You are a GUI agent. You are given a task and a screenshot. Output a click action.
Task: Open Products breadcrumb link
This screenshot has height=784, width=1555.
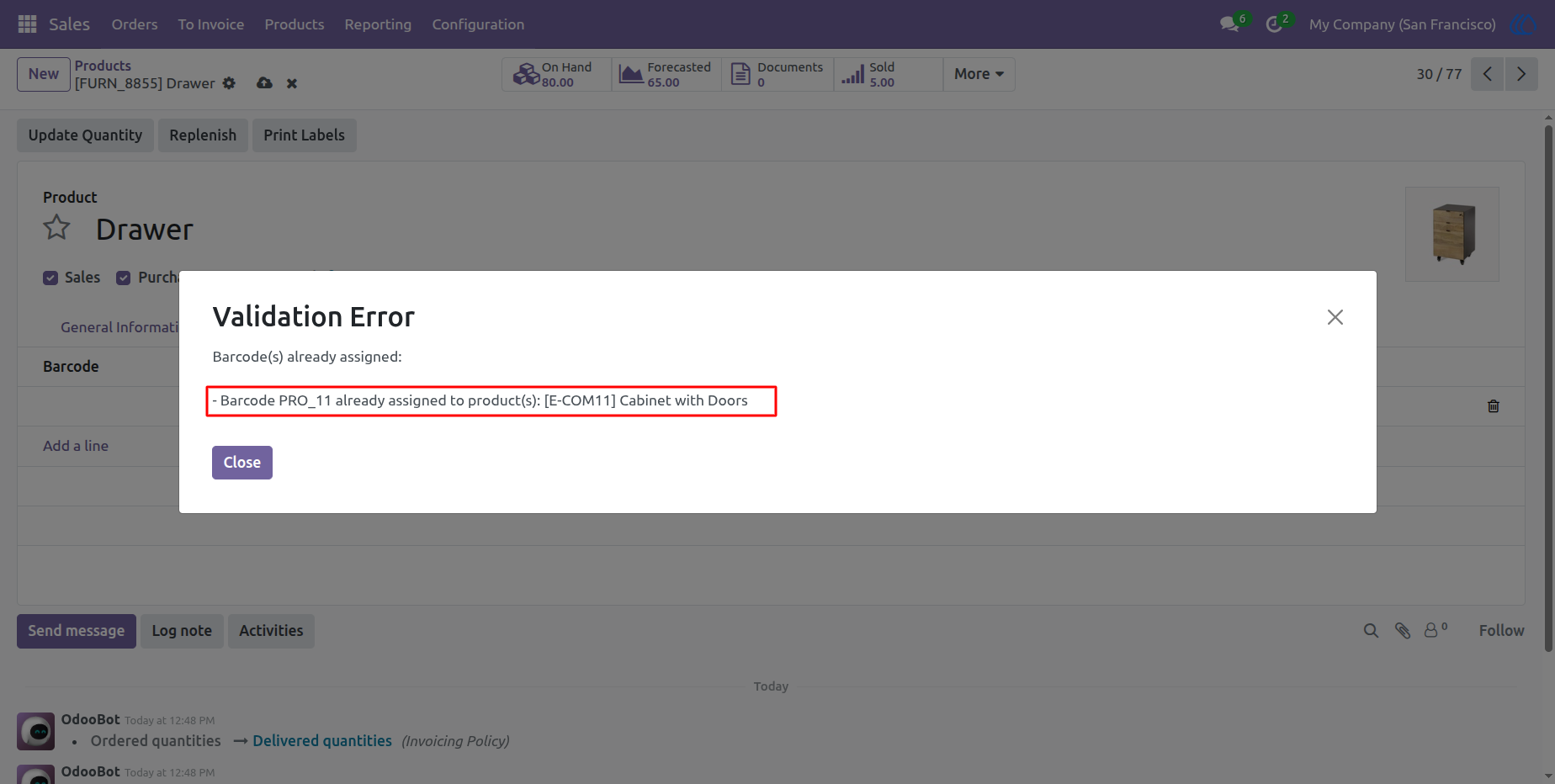pyautogui.click(x=103, y=66)
